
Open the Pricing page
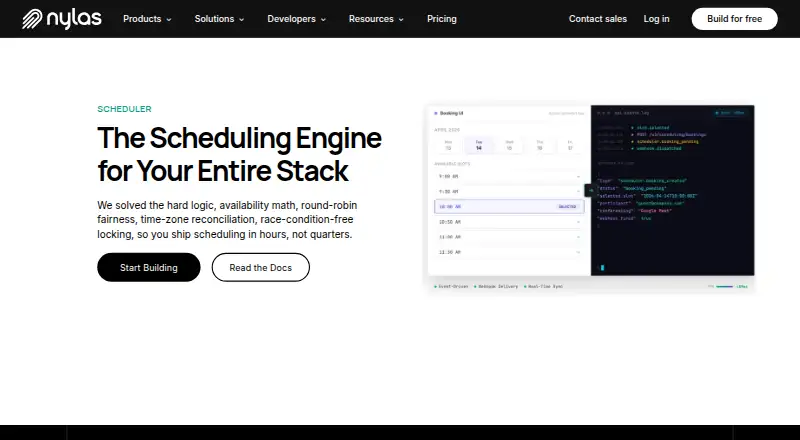(442, 19)
